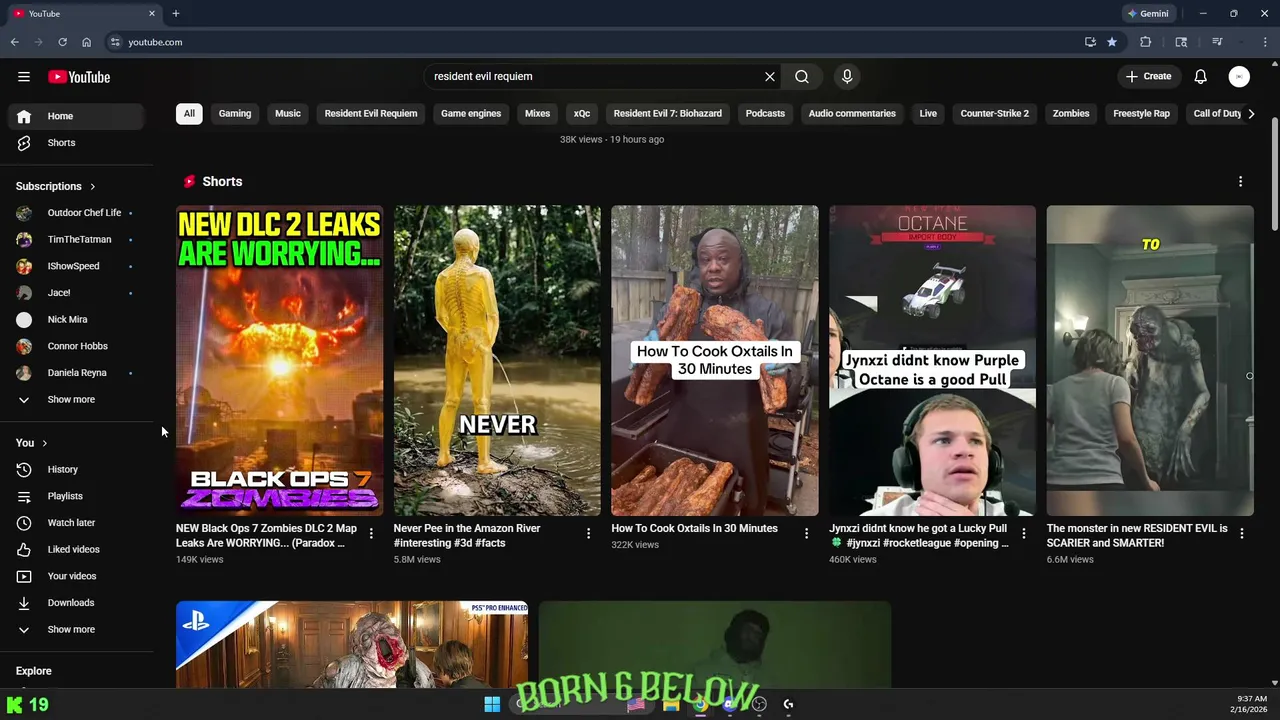Clear the search query with the X
This screenshot has height=720, width=1280.
click(770, 76)
